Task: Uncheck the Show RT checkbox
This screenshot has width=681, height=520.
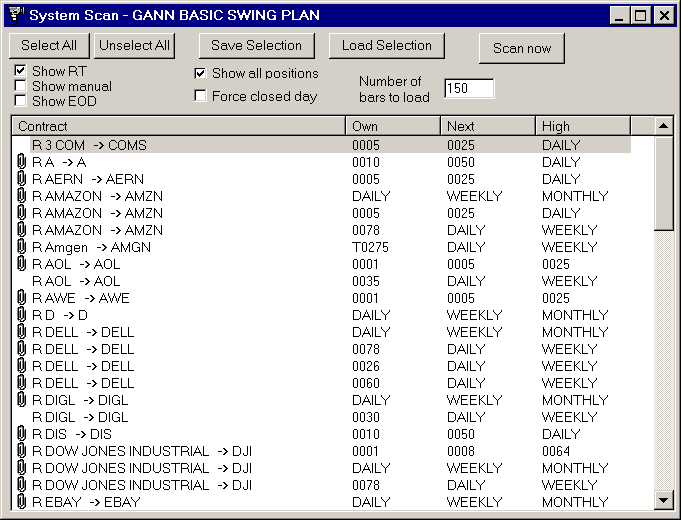Action: [x=21, y=71]
